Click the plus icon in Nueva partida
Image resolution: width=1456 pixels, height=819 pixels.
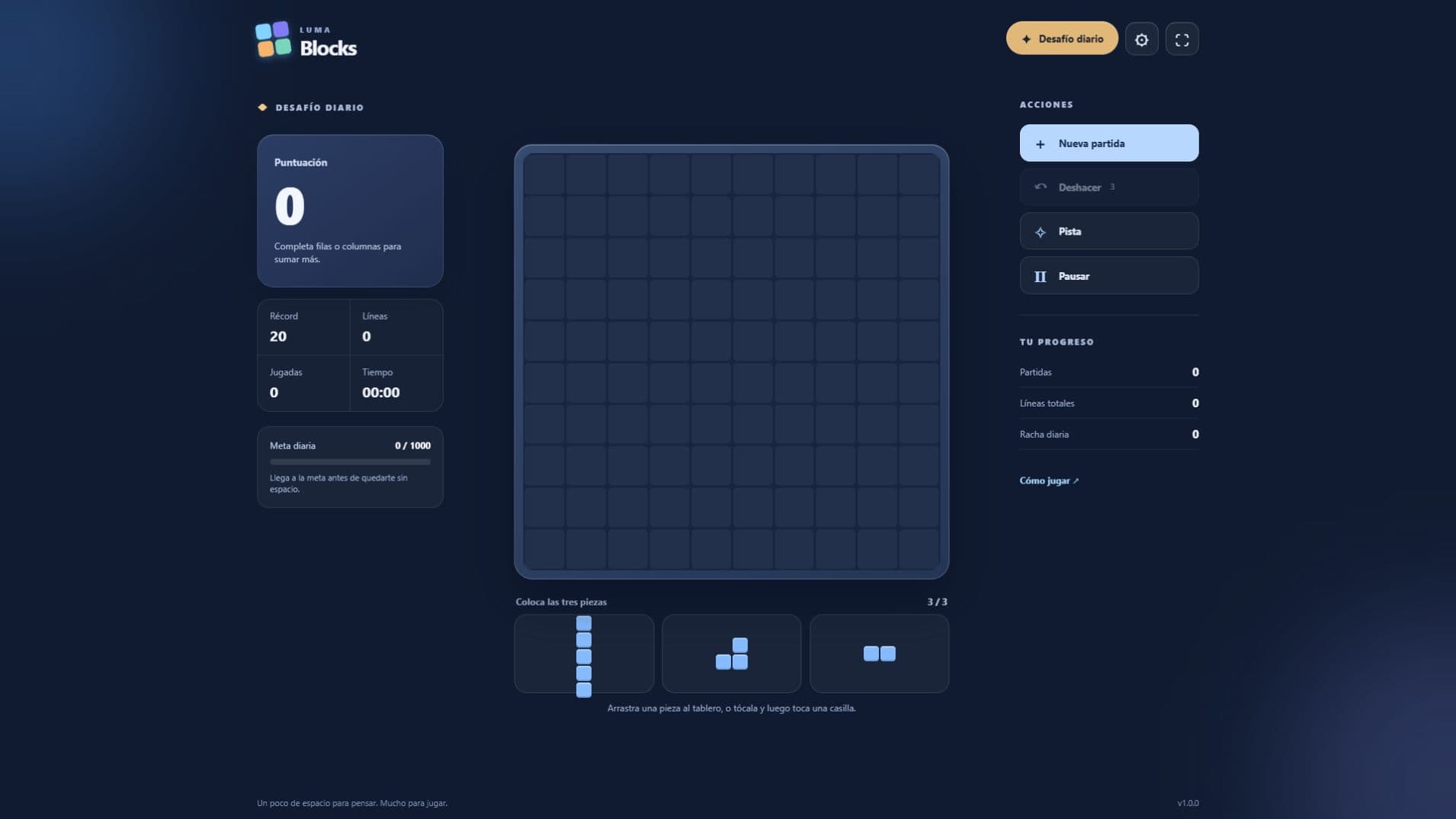coord(1040,143)
